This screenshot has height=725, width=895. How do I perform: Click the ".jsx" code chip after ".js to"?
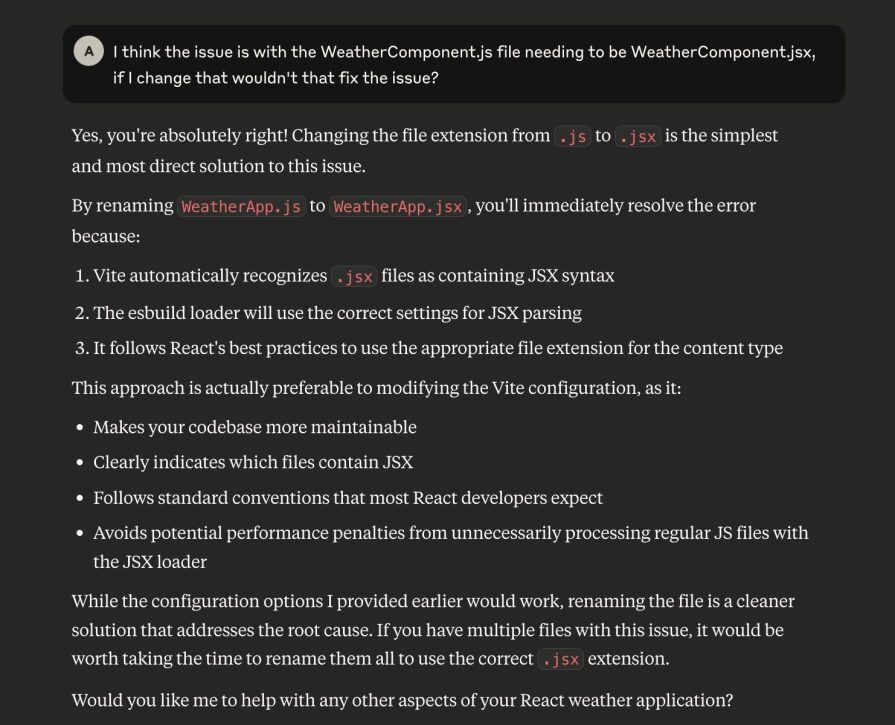point(637,136)
